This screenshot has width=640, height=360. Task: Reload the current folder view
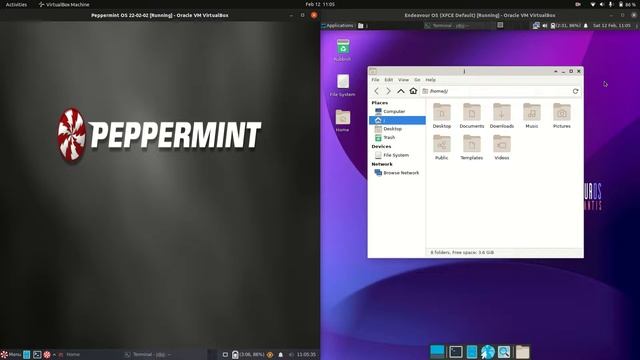(576, 91)
